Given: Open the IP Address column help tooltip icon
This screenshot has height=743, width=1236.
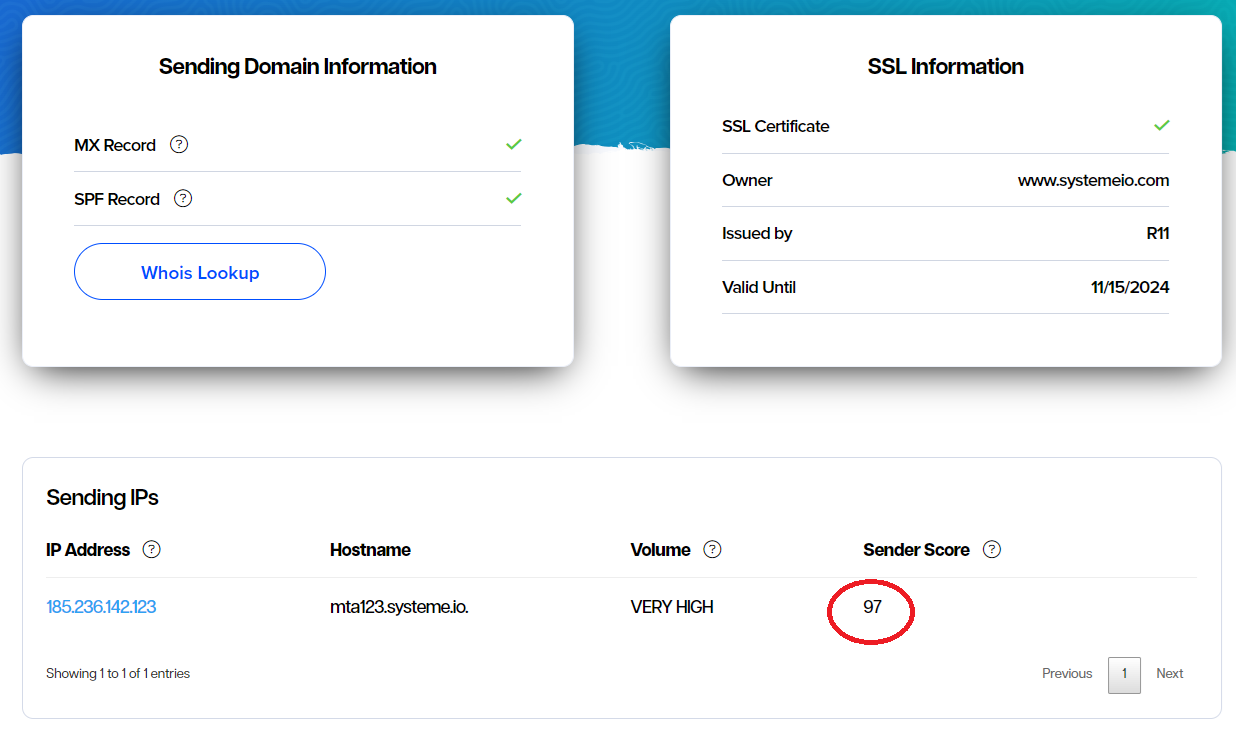Looking at the screenshot, I should tap(152, 549).
